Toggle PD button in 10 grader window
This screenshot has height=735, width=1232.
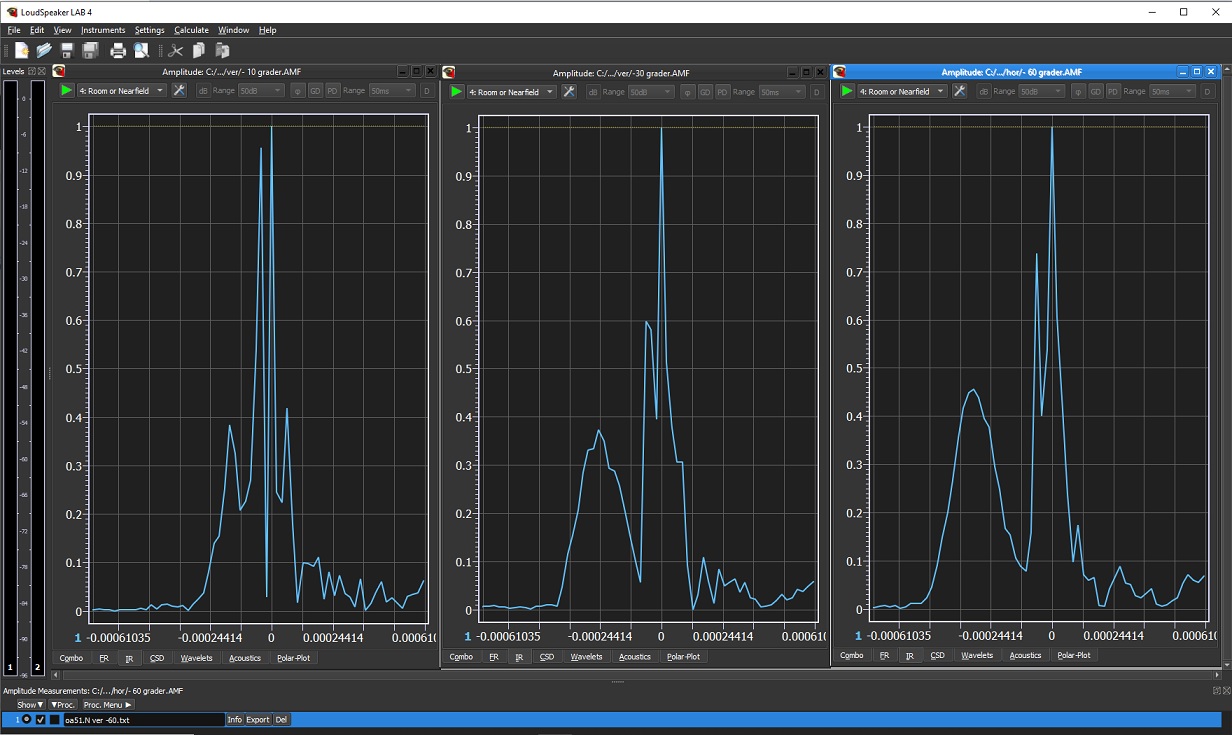[x=333, y=91]
